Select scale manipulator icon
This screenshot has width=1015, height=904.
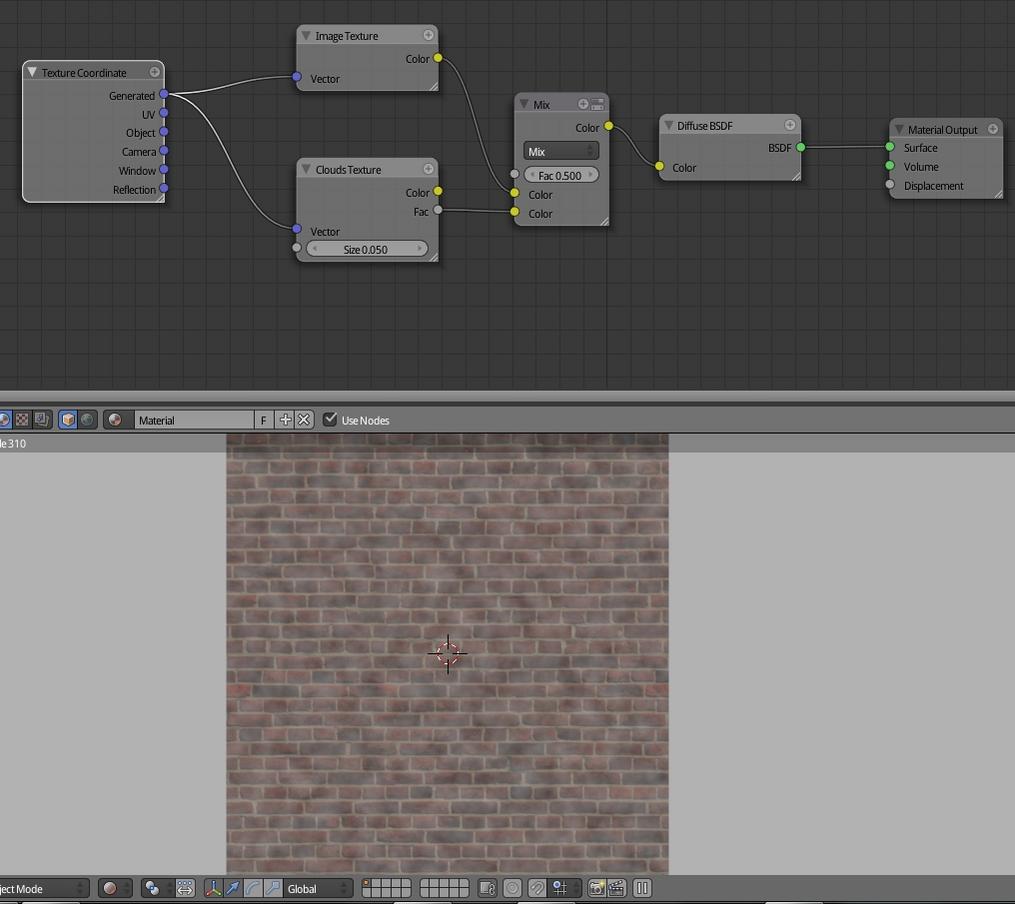coord(273,888)
